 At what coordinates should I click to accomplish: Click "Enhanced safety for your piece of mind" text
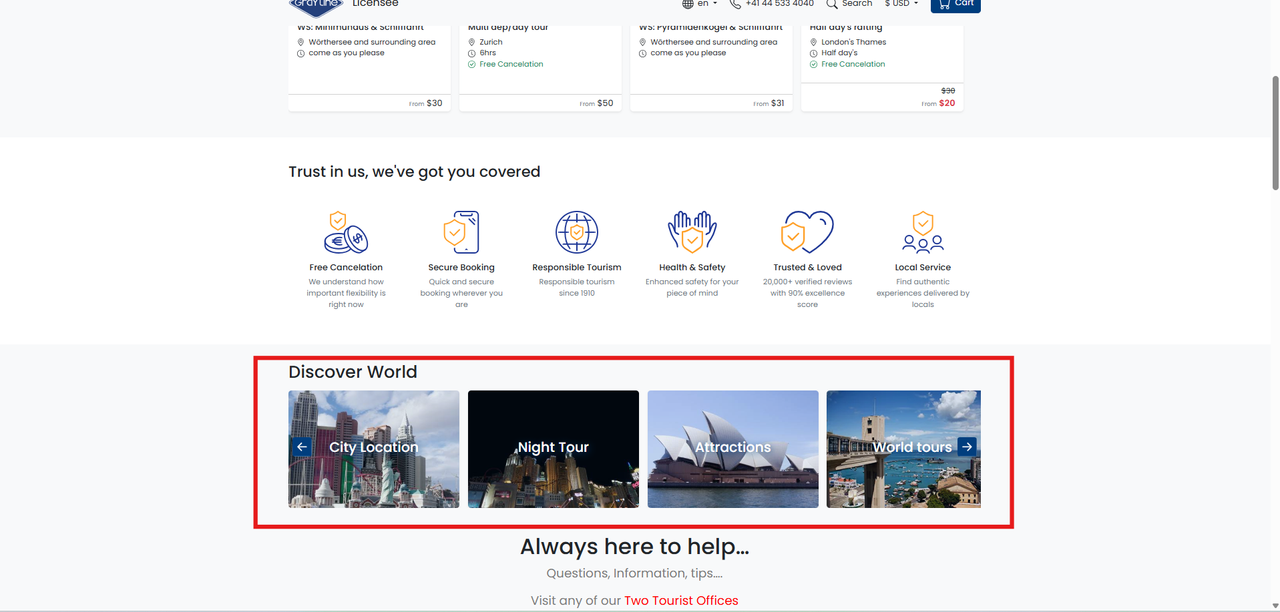point(692,287)
